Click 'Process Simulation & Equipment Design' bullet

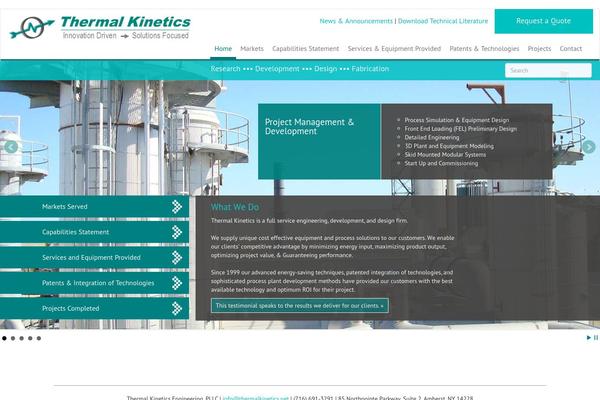tap(457, 120)
